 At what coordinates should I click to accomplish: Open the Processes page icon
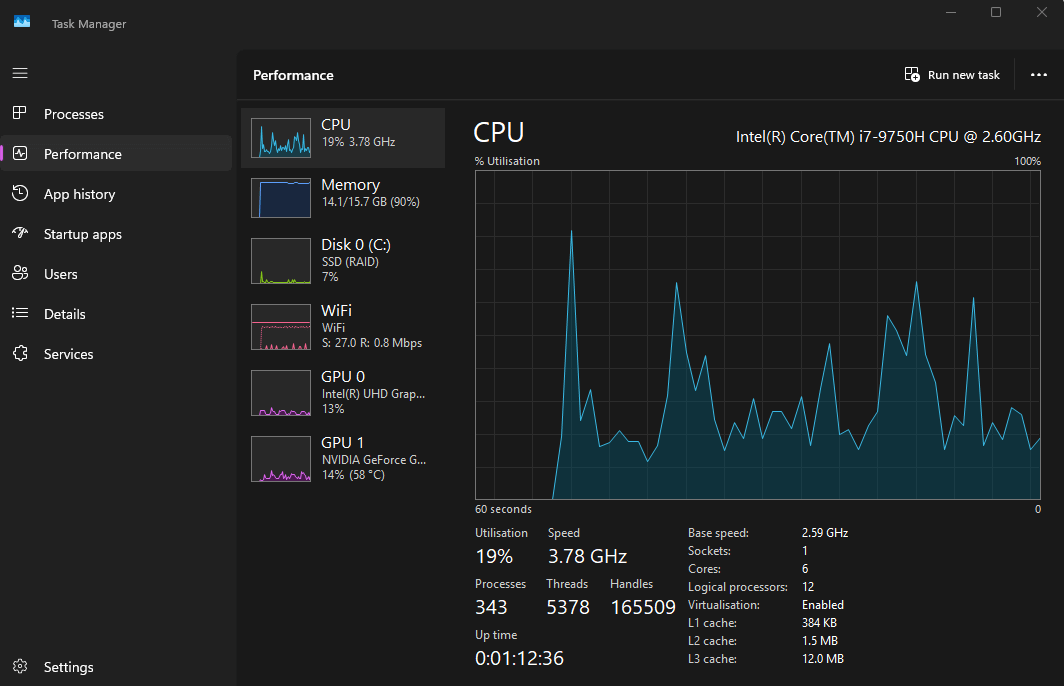point(21,113)
